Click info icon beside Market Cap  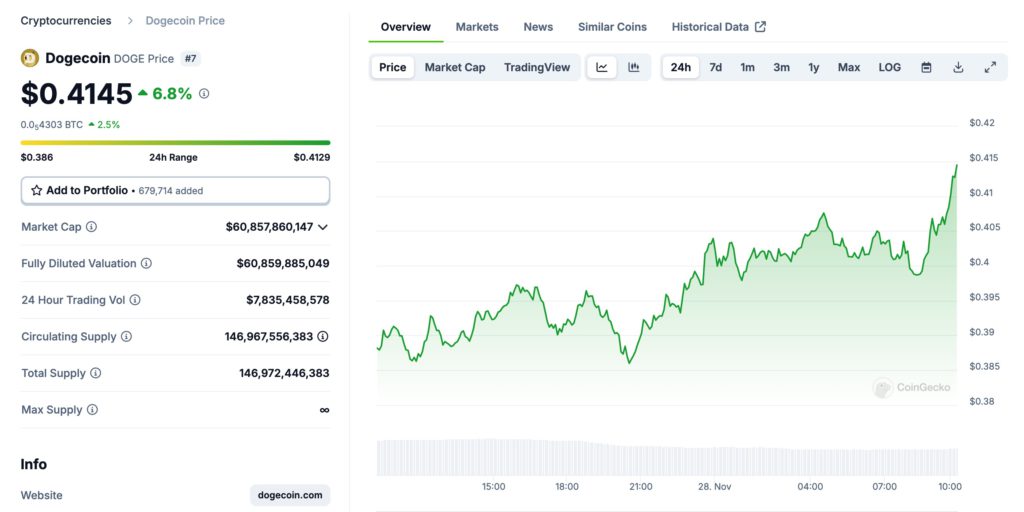coord(92,227)
